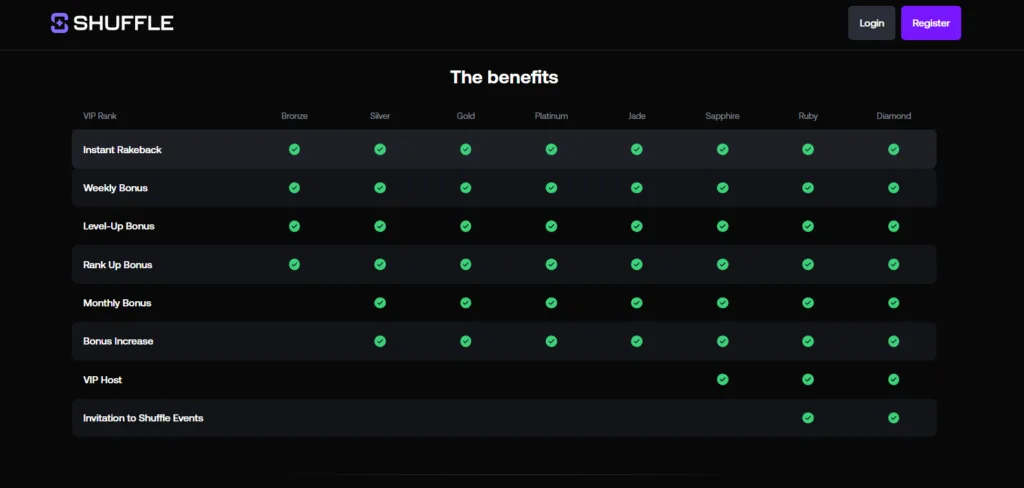Click Rank Up Bonus checkmark under Gold
Image resolution: width=1024 pixels, height=488 pixels.
(x=466, y=265)
